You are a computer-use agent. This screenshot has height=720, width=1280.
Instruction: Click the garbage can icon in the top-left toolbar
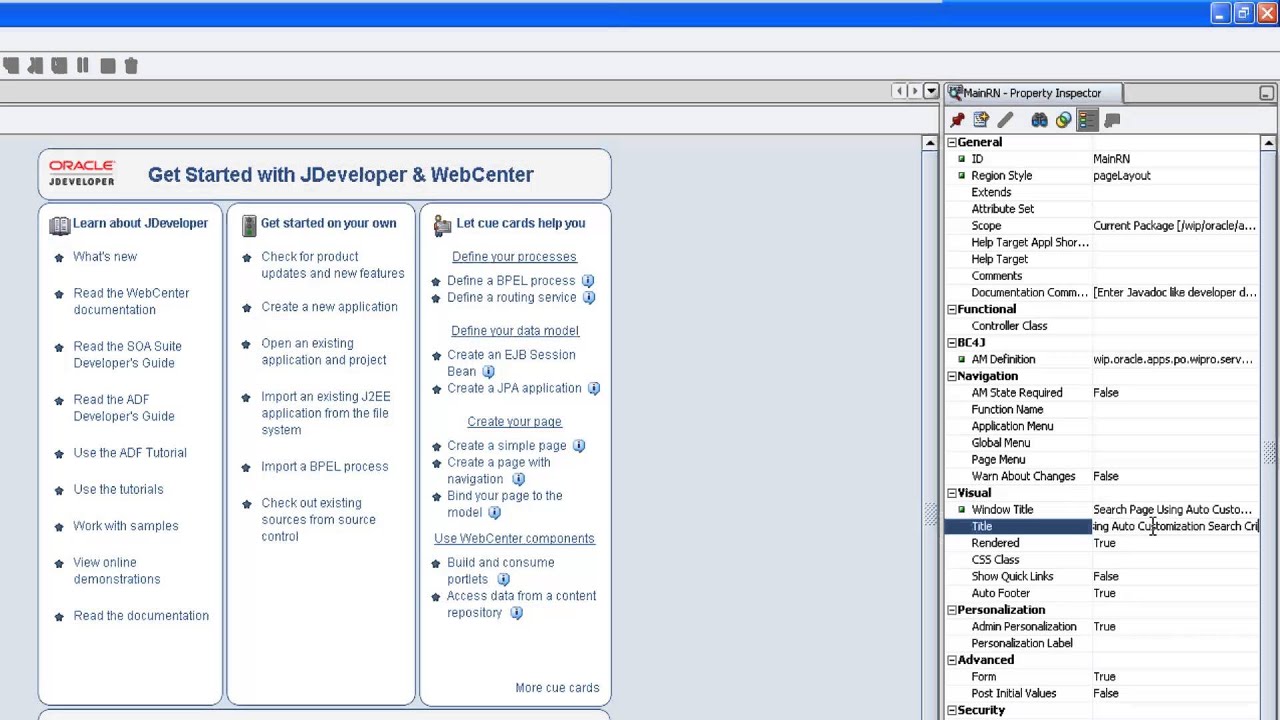[x=131, y=65]
